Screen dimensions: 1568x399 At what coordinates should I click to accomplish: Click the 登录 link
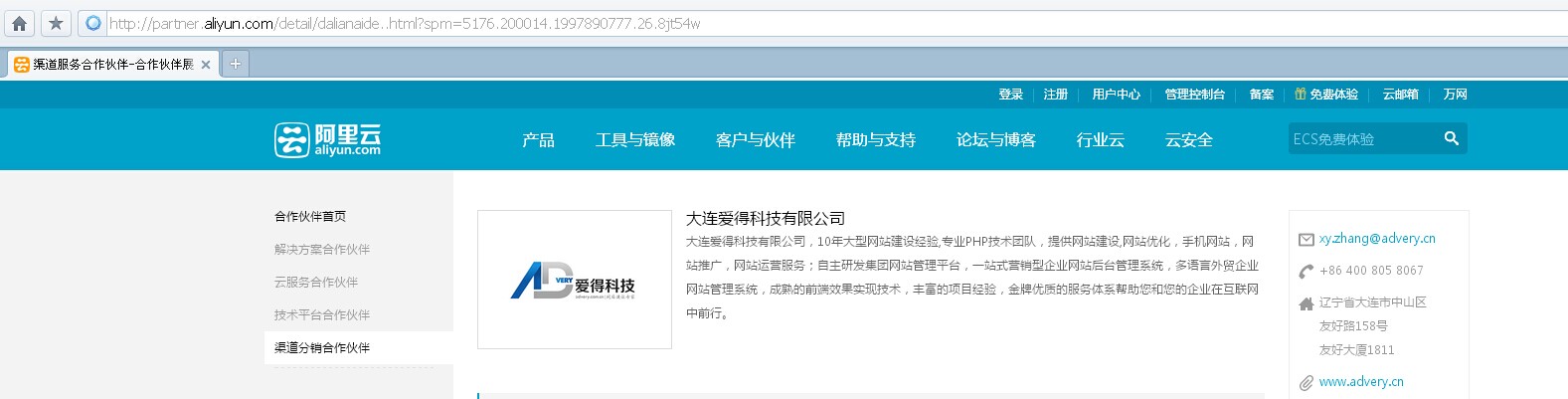1010,95
